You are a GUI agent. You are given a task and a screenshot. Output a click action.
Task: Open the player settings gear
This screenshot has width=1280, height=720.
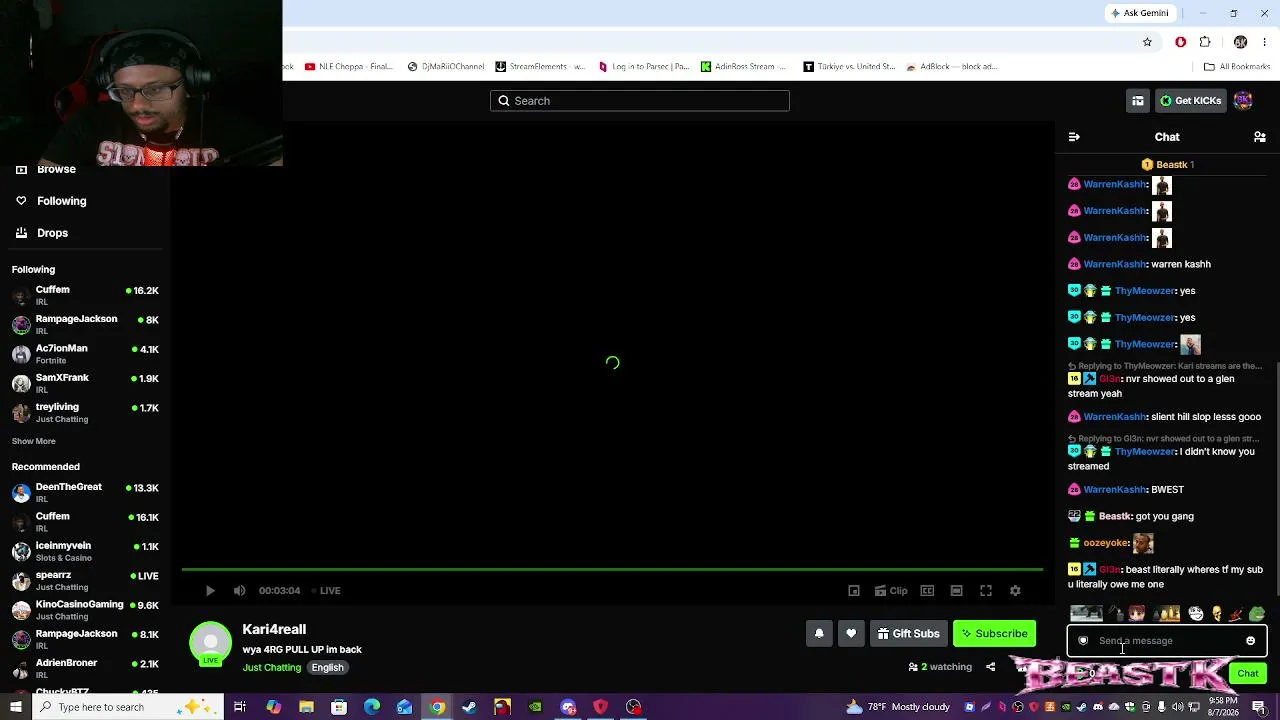[x=1015, y=591]
